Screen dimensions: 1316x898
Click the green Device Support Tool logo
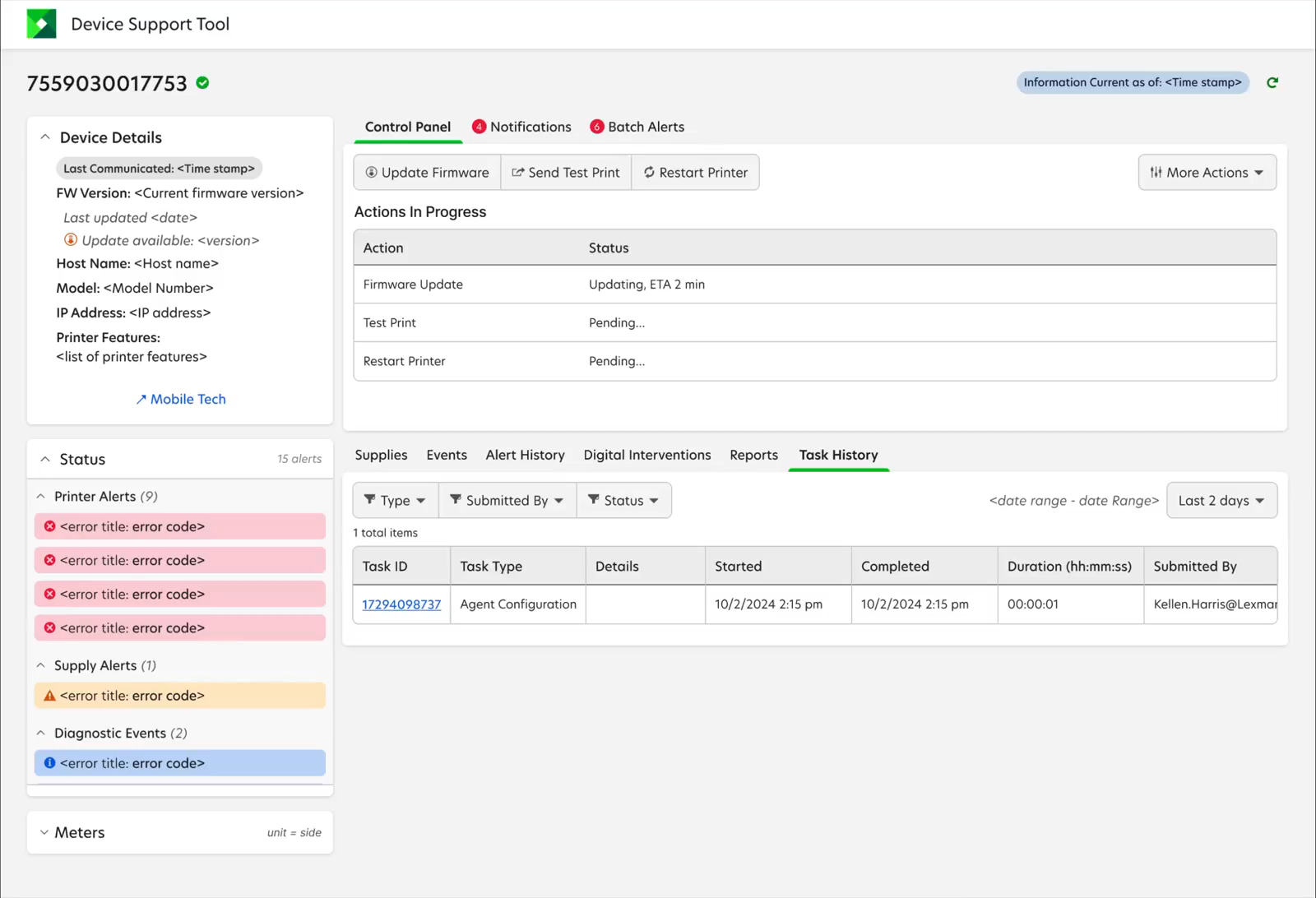tap(41, 24)
